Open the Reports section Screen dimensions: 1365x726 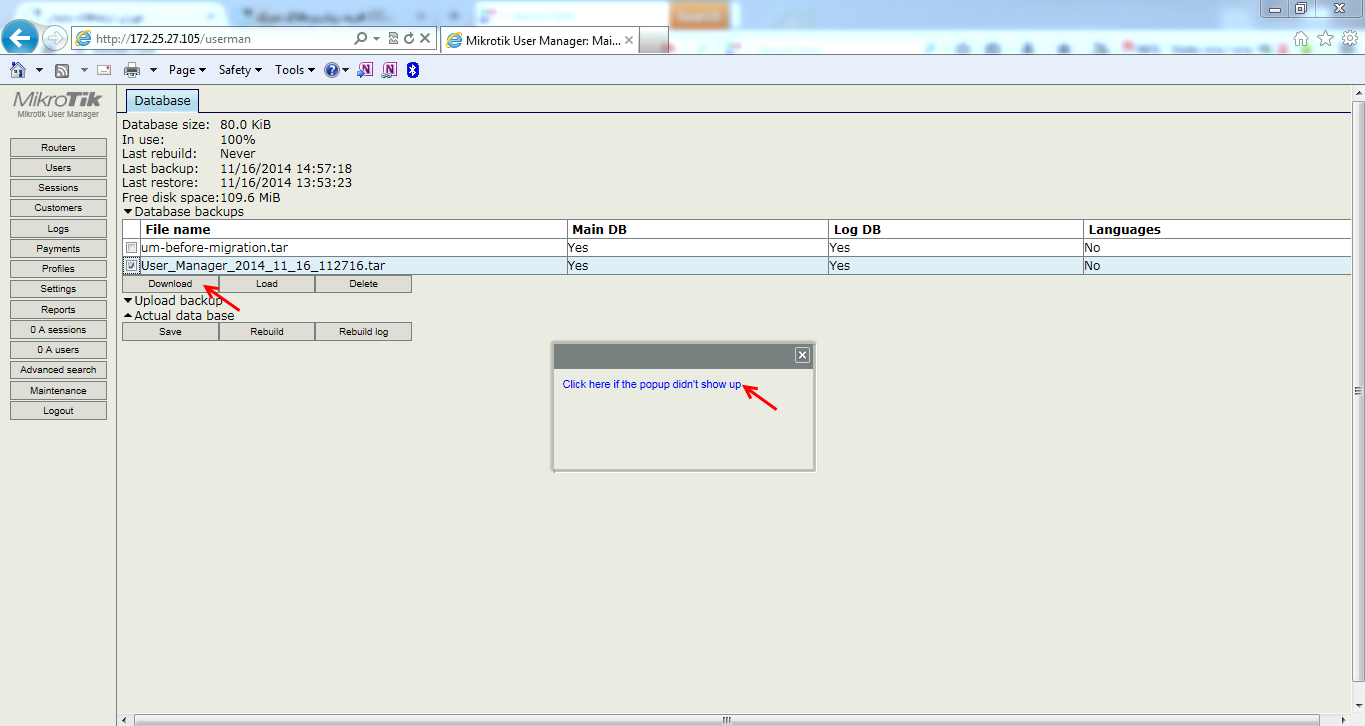point(58,309)
